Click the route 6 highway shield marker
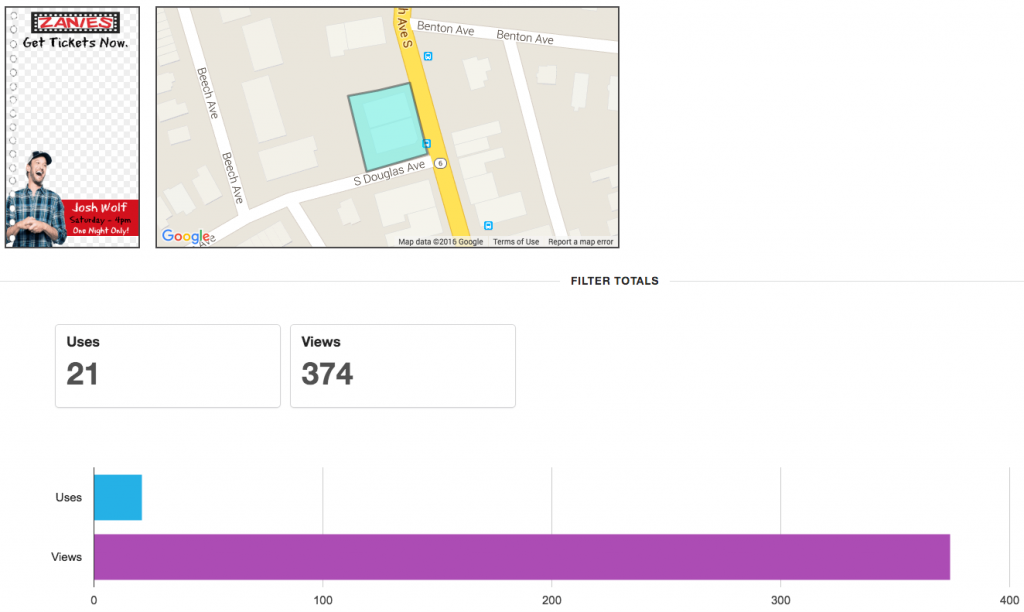 (439, 163)
